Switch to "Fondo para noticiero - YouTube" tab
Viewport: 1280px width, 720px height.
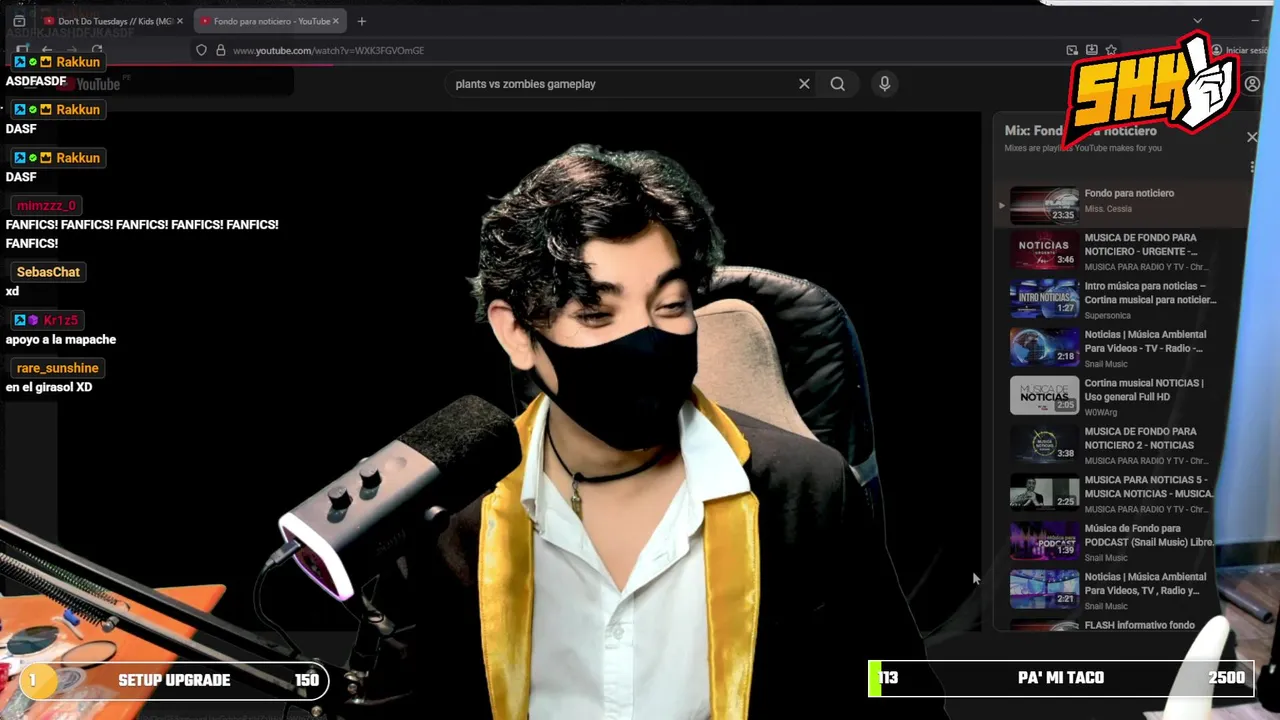268,21
